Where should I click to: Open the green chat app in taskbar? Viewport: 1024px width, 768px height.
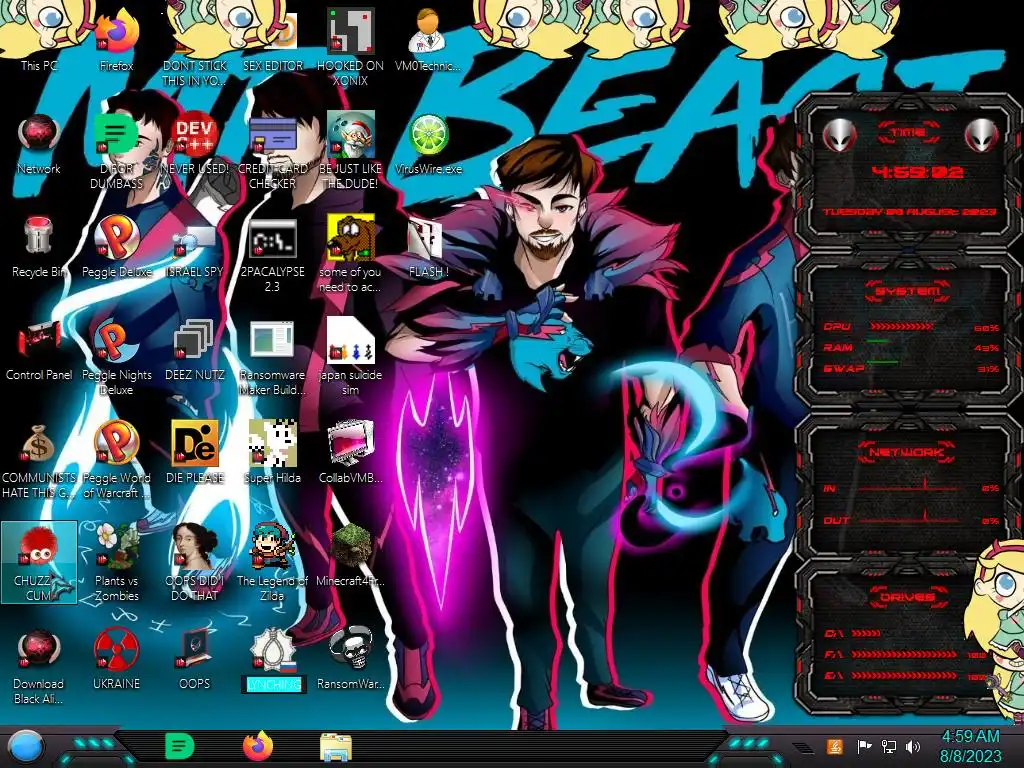click(x=179, y=746)
